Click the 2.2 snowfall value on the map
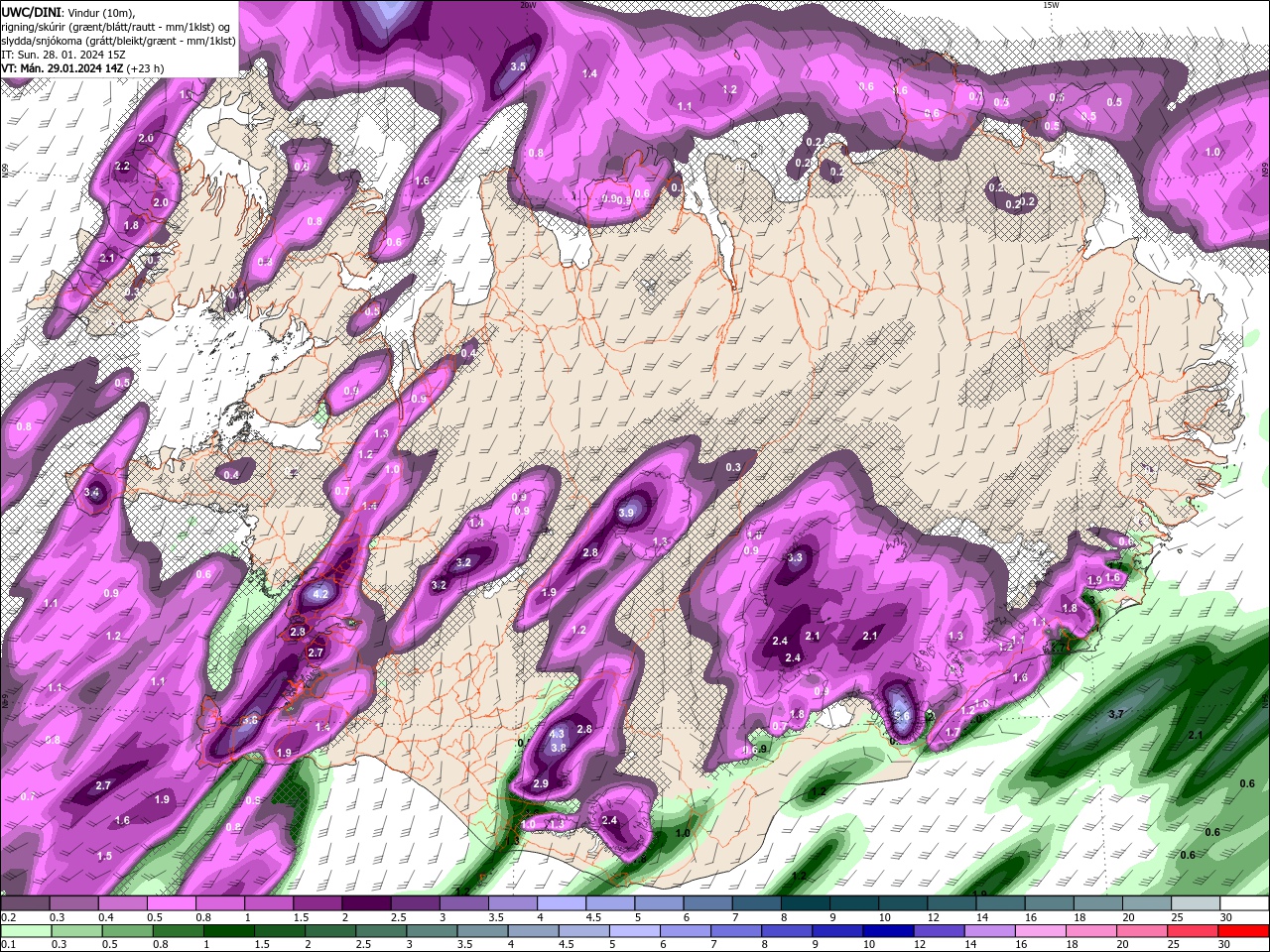1270x952 pixels. point(123,167)
